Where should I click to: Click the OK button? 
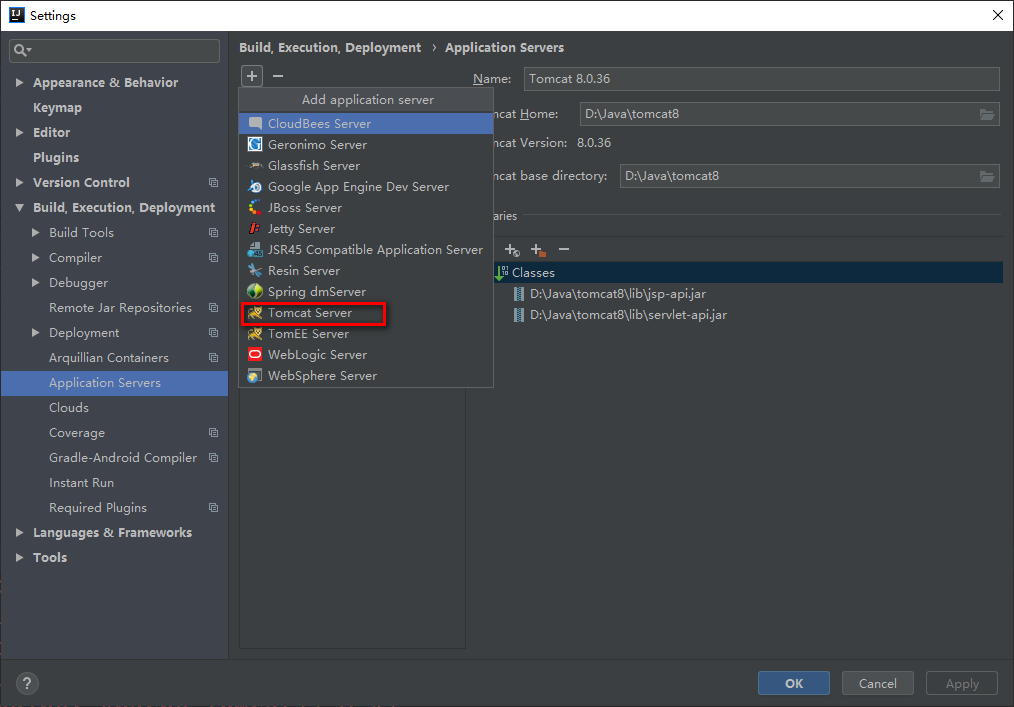tap(793, 683)
